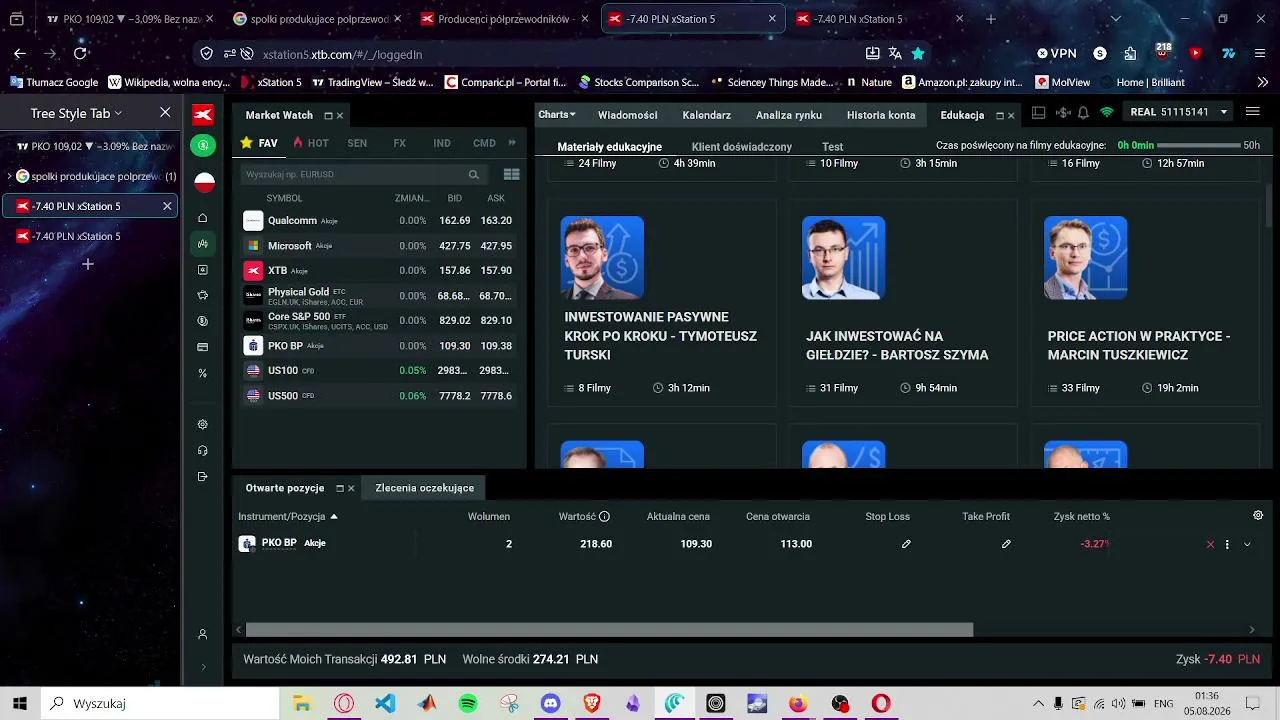Open Tree Style Tab dropdown menu
The height and width of the screenshot is (720, 1280).
pos(76,114)
